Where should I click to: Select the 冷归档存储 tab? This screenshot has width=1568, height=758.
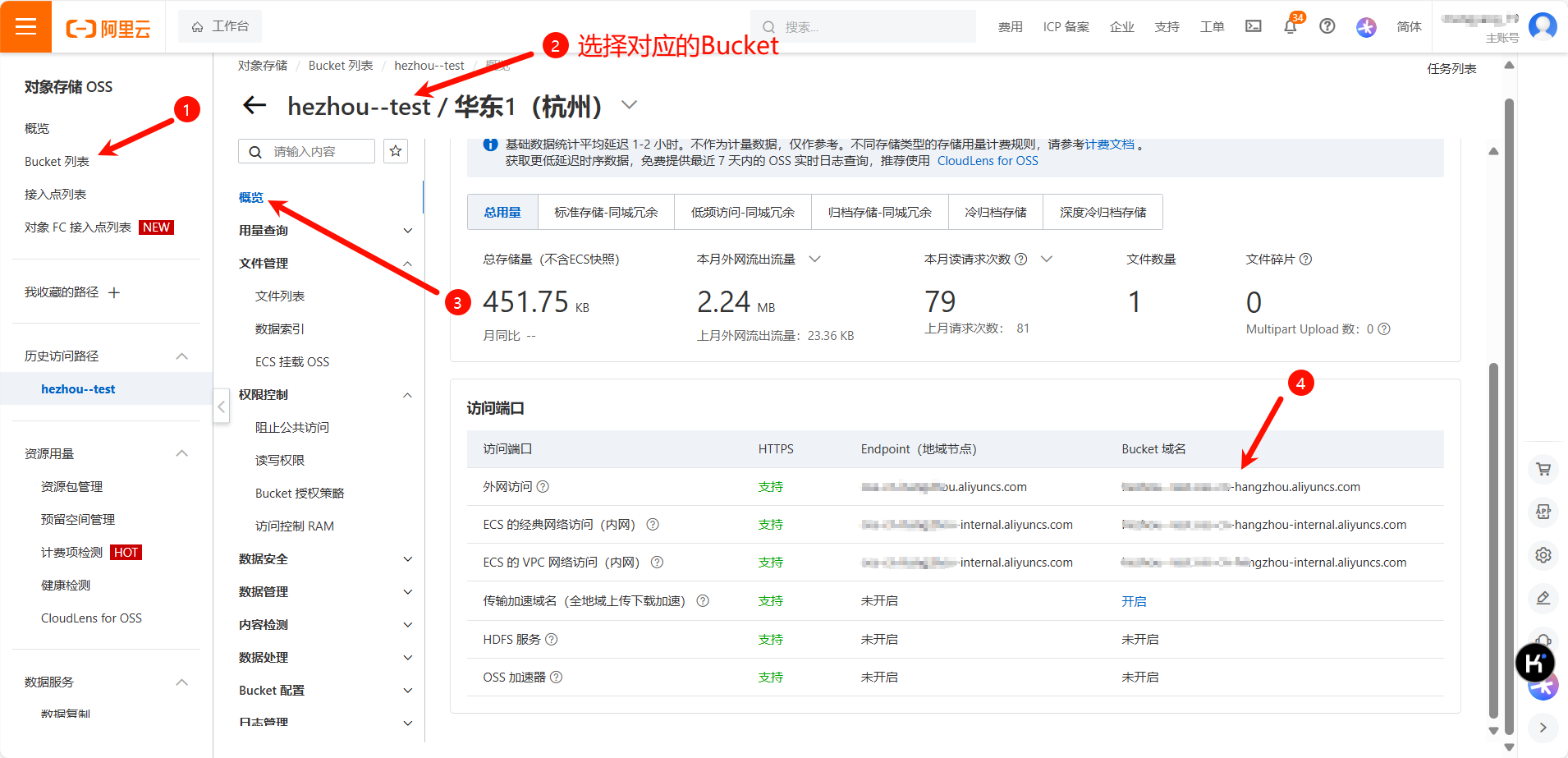pos(995,212)
